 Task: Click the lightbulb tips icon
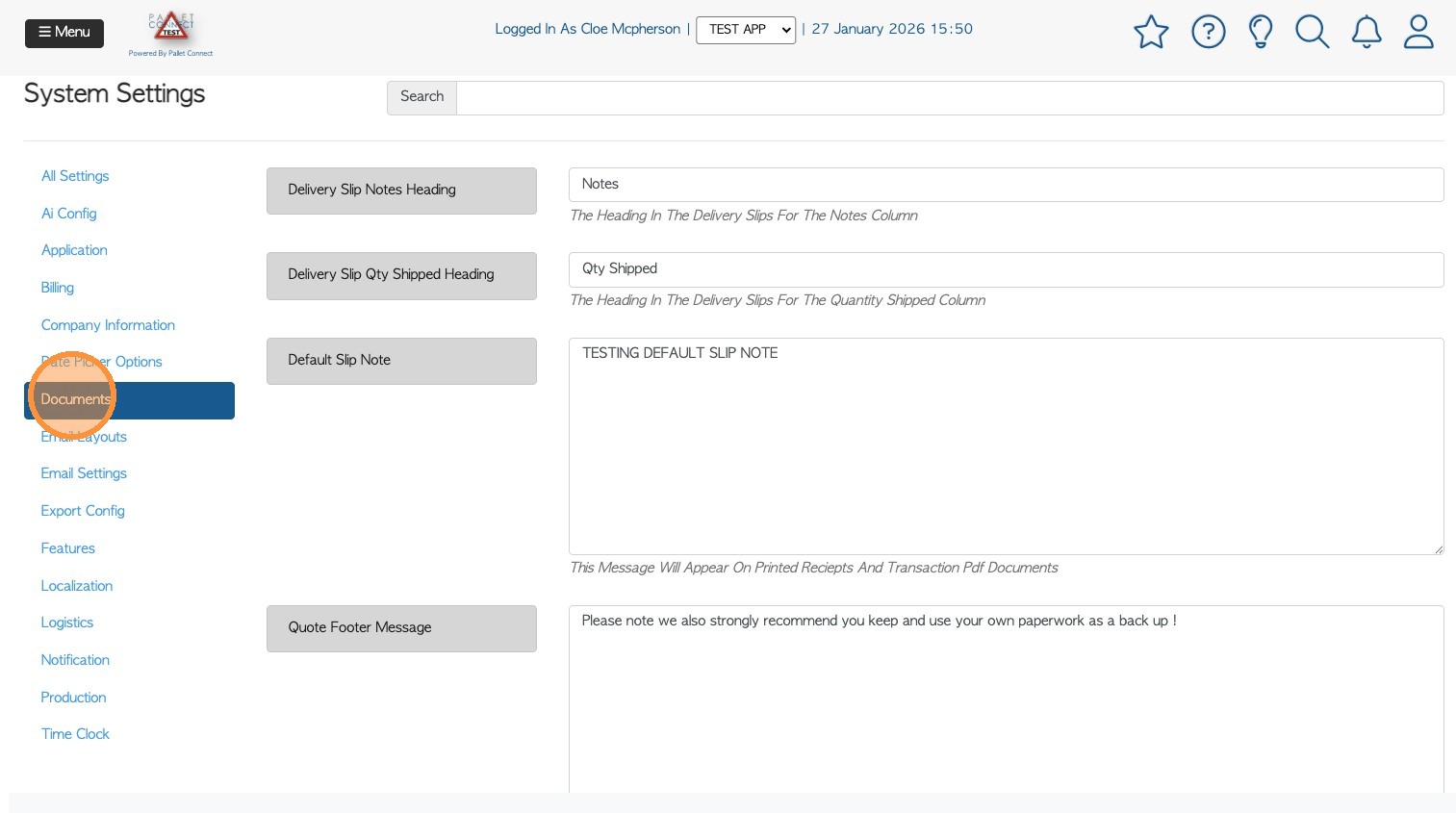coord(1261,32)
